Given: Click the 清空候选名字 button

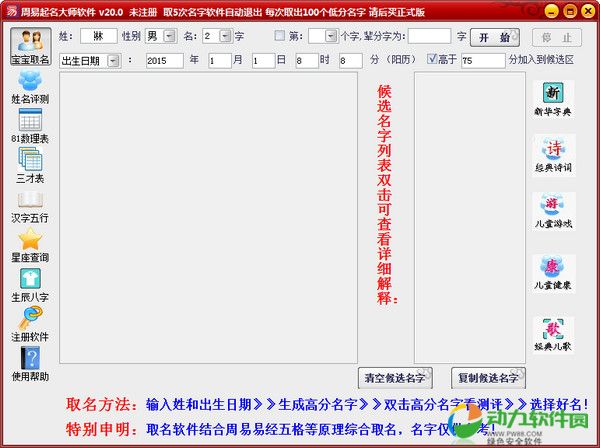Looking at the screenshot, I should 393,377.
